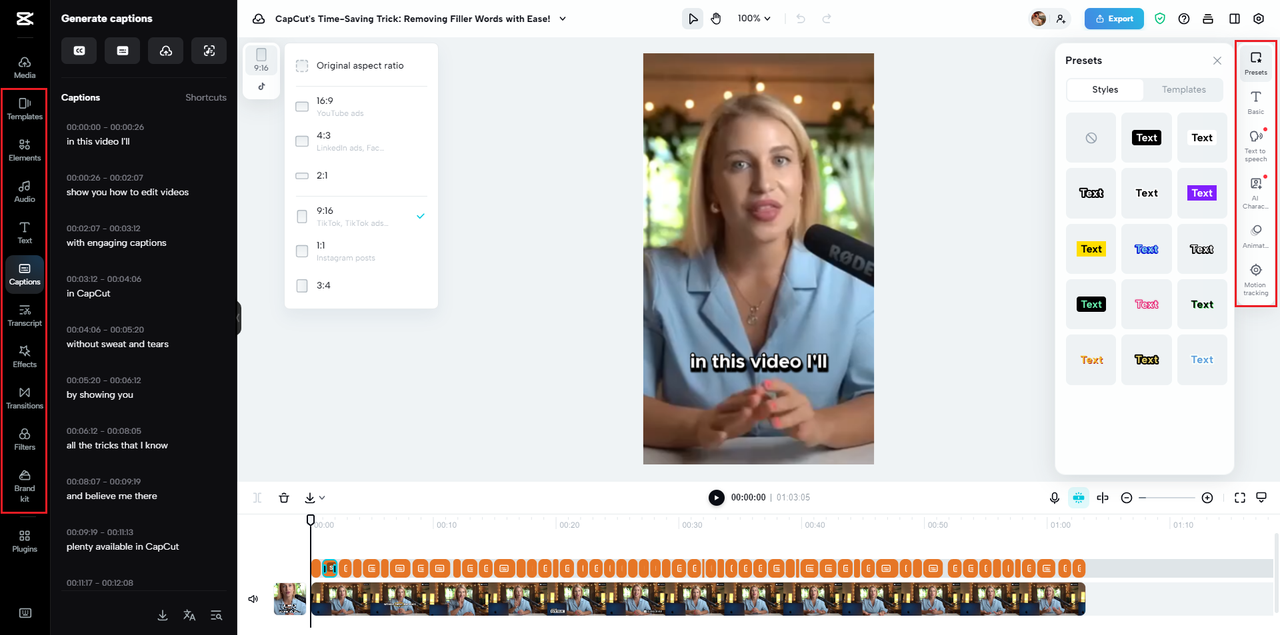
Task: Click the invite collaborator icon
Action: 1060,18
